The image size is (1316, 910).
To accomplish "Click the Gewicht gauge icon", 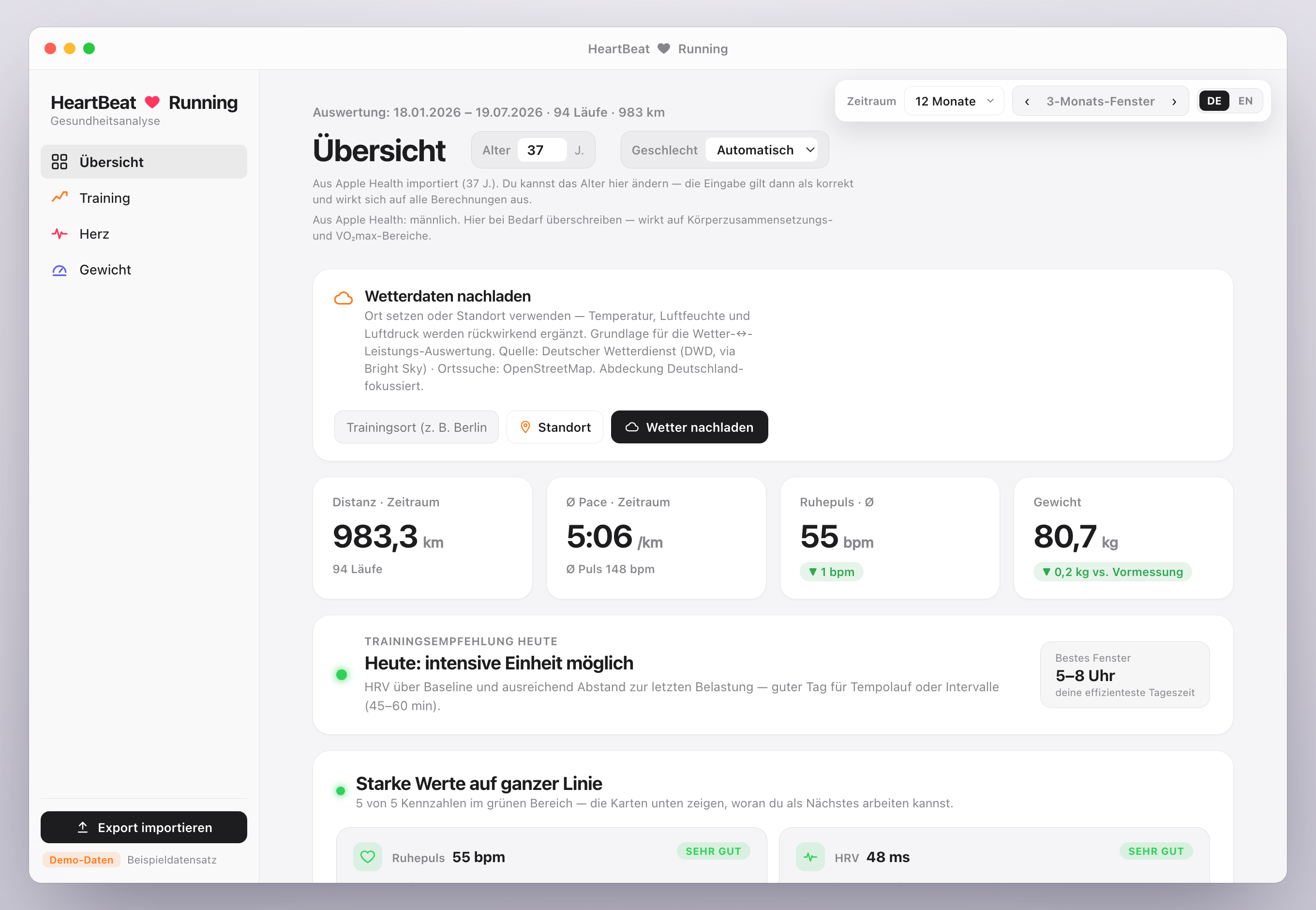I will click(x=60, y=270).
